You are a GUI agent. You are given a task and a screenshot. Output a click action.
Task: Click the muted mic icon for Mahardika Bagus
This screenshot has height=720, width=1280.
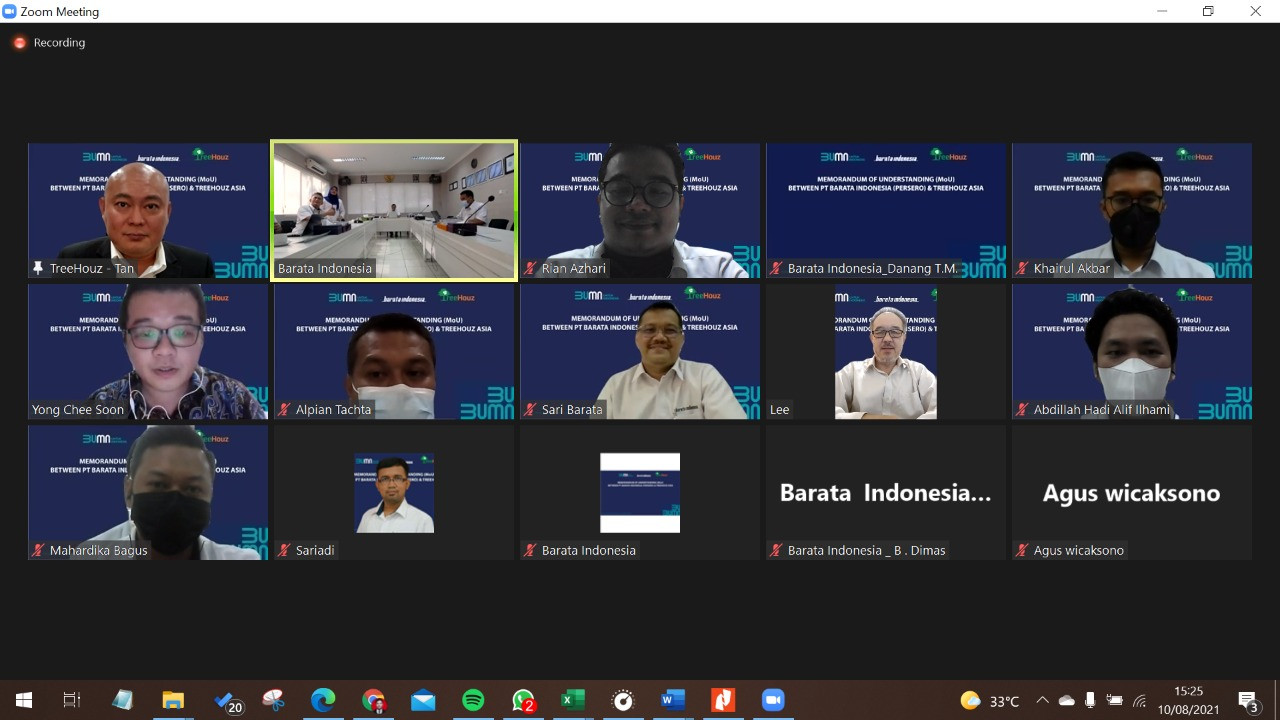(x=38, y=550)
